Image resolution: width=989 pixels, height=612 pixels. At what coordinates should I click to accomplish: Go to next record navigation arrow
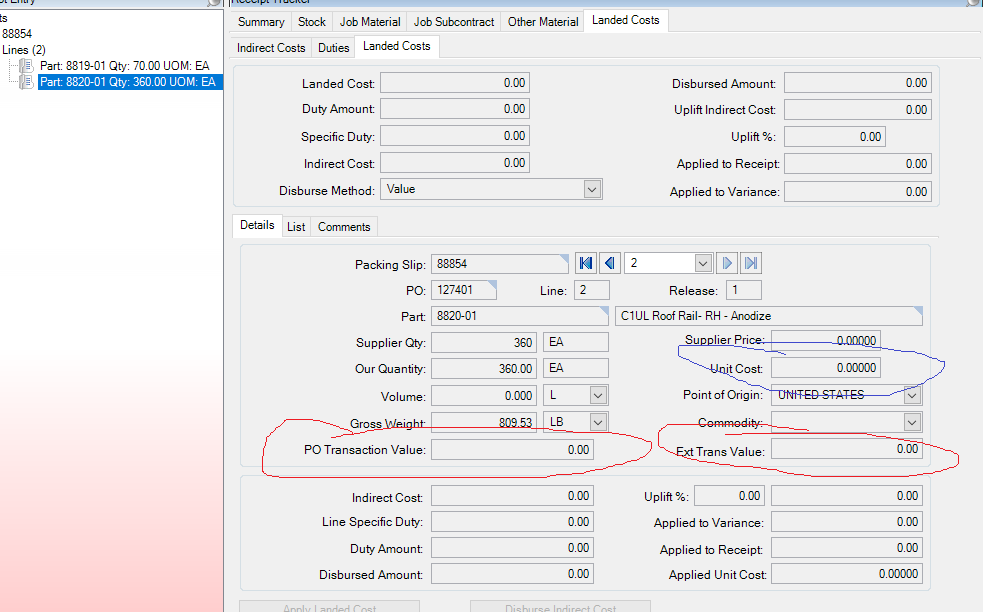click(x=727, y=263)
